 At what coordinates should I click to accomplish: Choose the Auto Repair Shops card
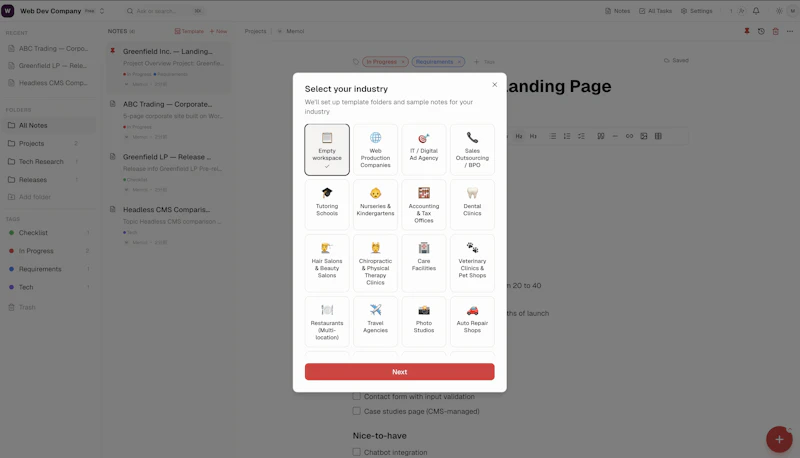pos(472,321)
